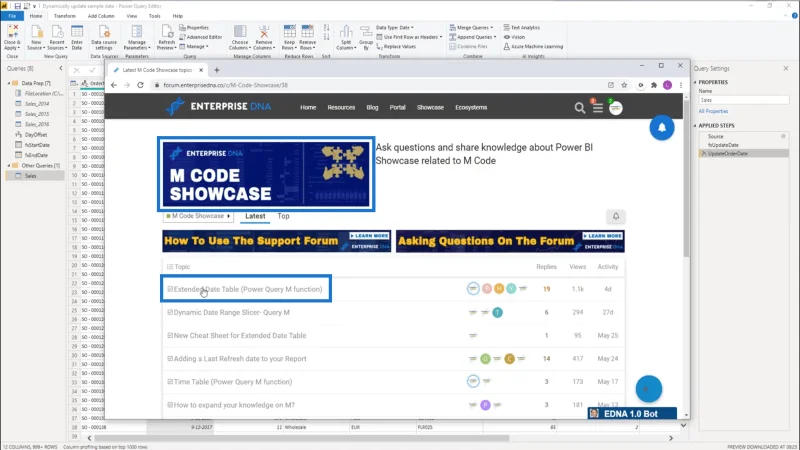Open How To Use The Support Forum banner
Viewport: 800px width, 450px height.
[277, 241]
